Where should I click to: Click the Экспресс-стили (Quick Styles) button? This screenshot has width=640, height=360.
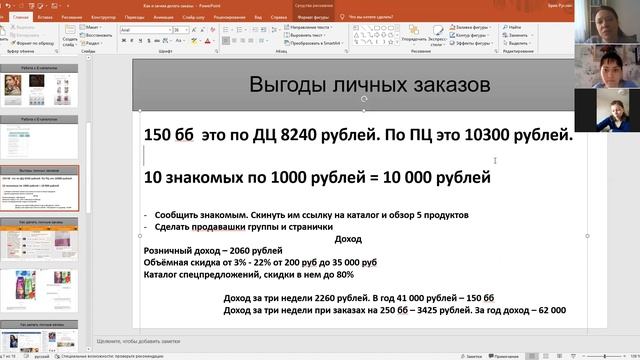click(x=438, y=36)
